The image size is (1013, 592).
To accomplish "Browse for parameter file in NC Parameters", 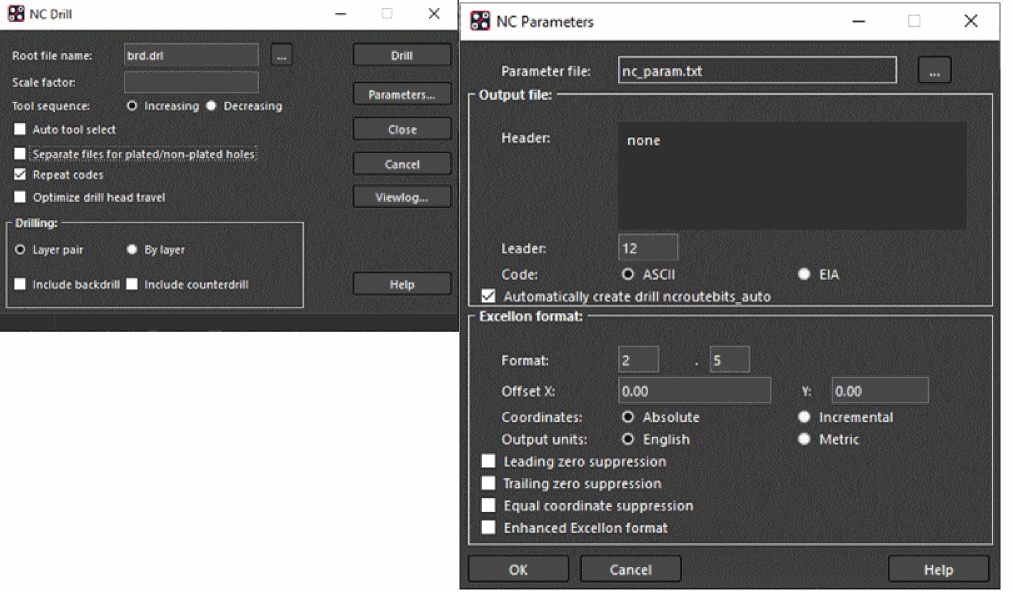I will (x=934, y=70).
